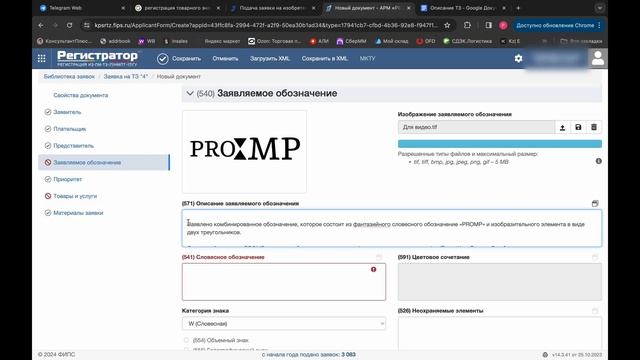Bookmark this page with the star icon
640x360 pixels.
pyautogui.click(x=447, y=25)
